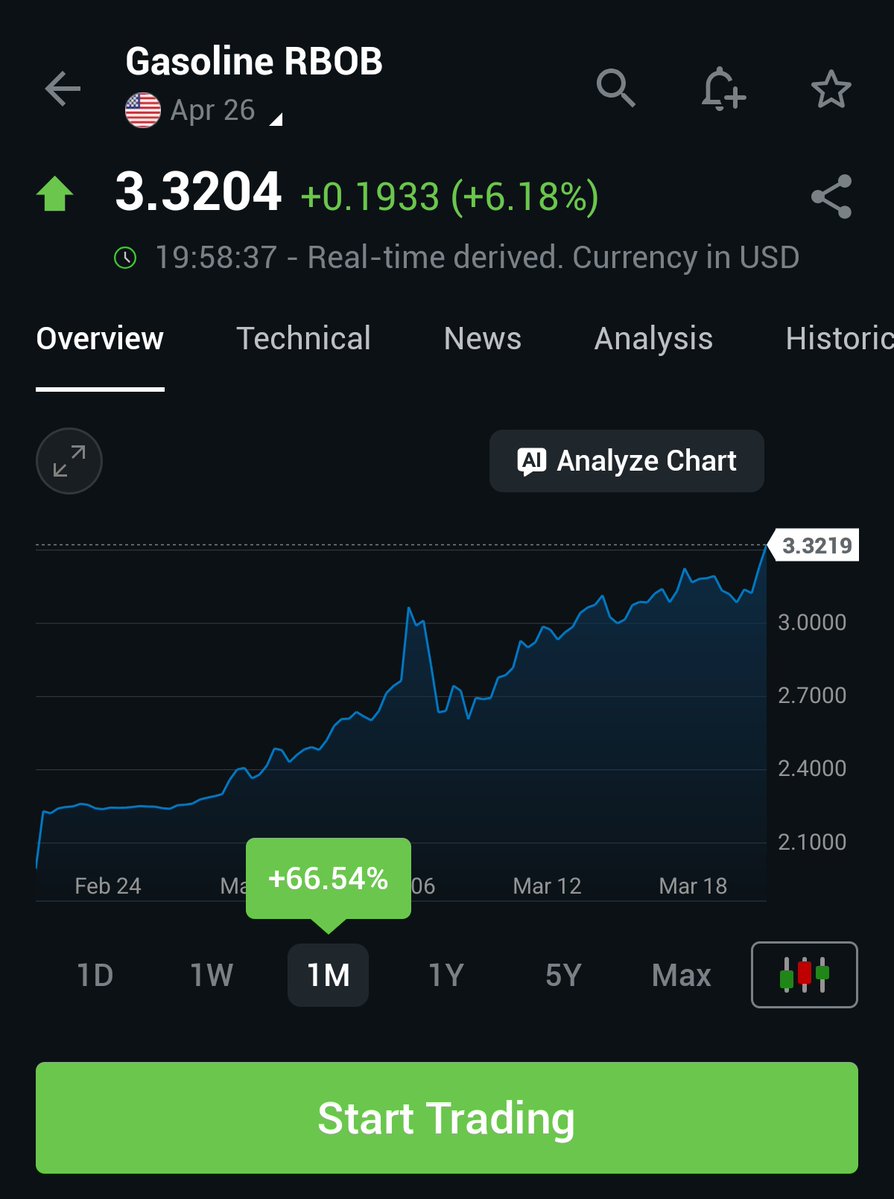
Task: Switch to candlestick chart view
Action: click(804, 974)
